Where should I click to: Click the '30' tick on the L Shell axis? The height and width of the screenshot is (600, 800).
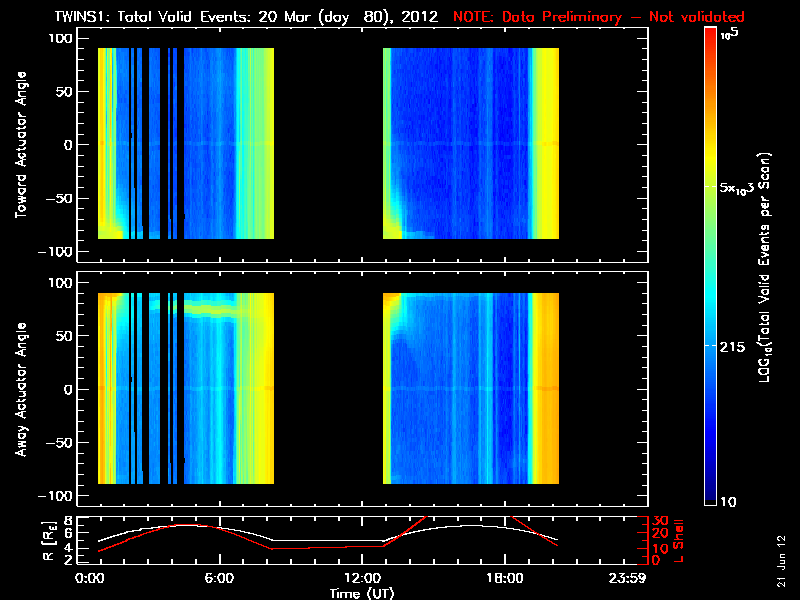(660, 521)
